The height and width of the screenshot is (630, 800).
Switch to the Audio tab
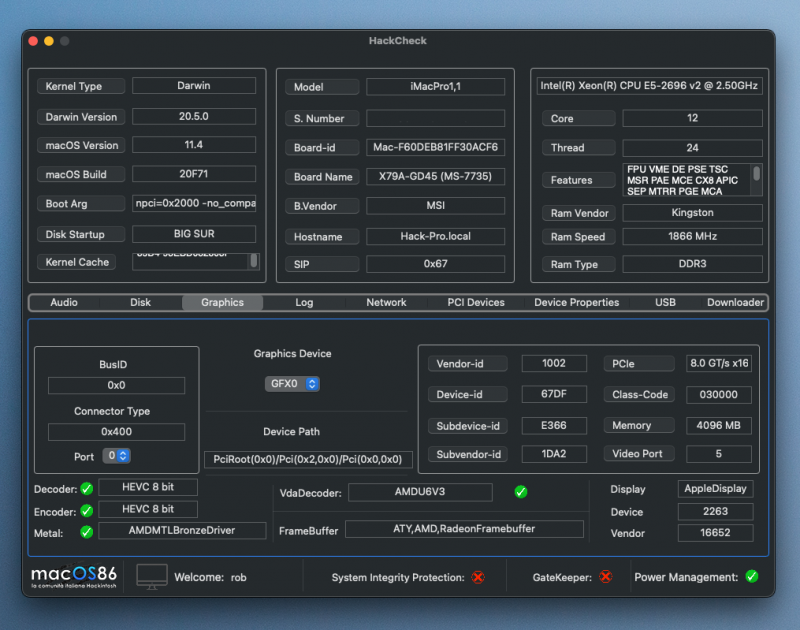tap(64, 302)
